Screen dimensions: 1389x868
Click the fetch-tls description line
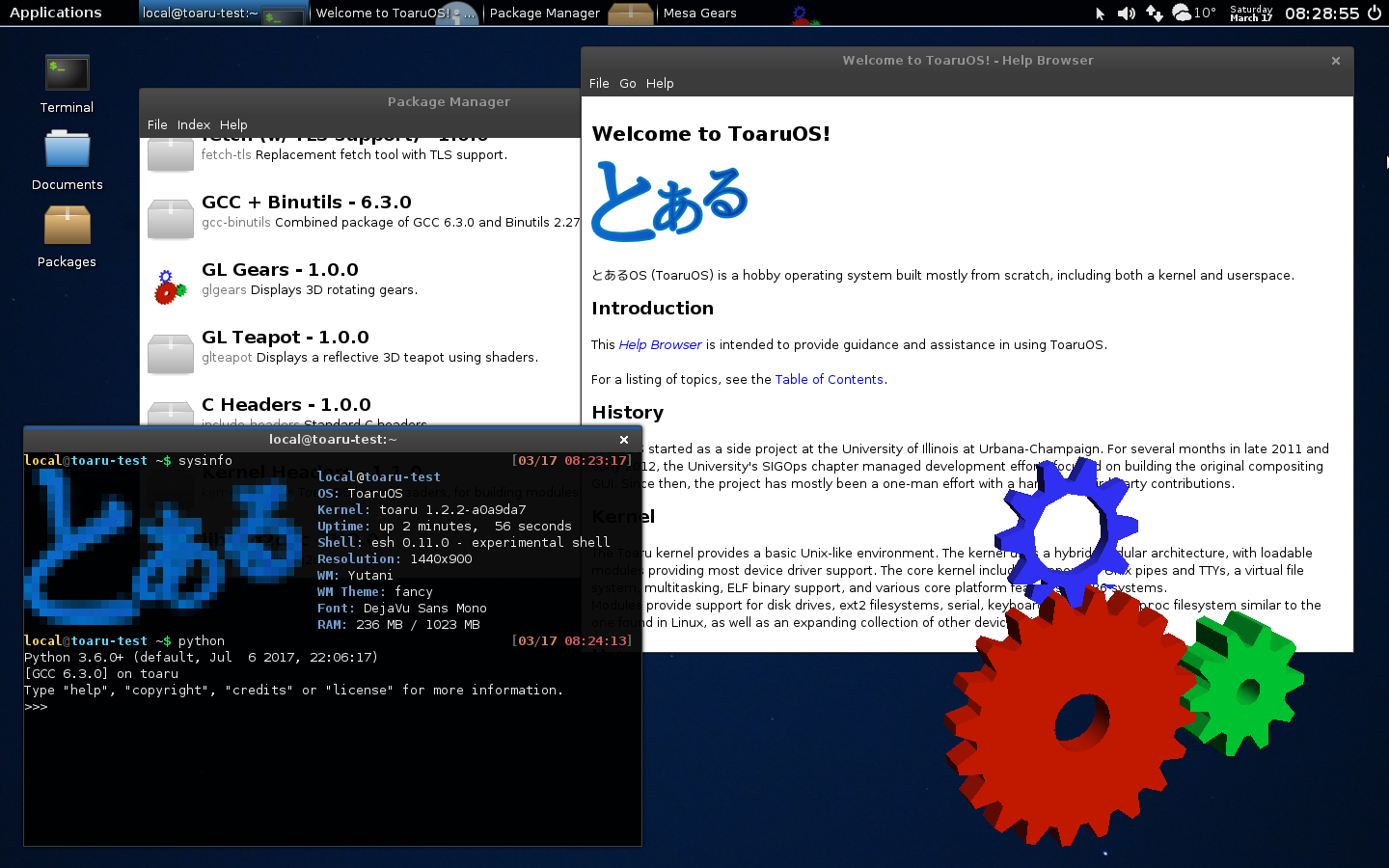(354, 154)
